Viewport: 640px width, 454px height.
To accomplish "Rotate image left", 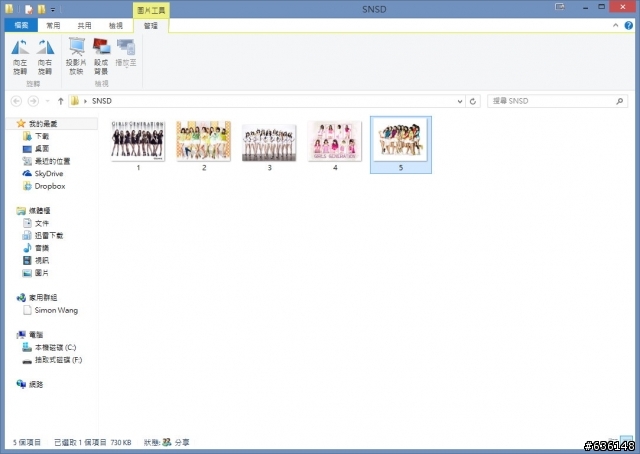I will 20,57.
